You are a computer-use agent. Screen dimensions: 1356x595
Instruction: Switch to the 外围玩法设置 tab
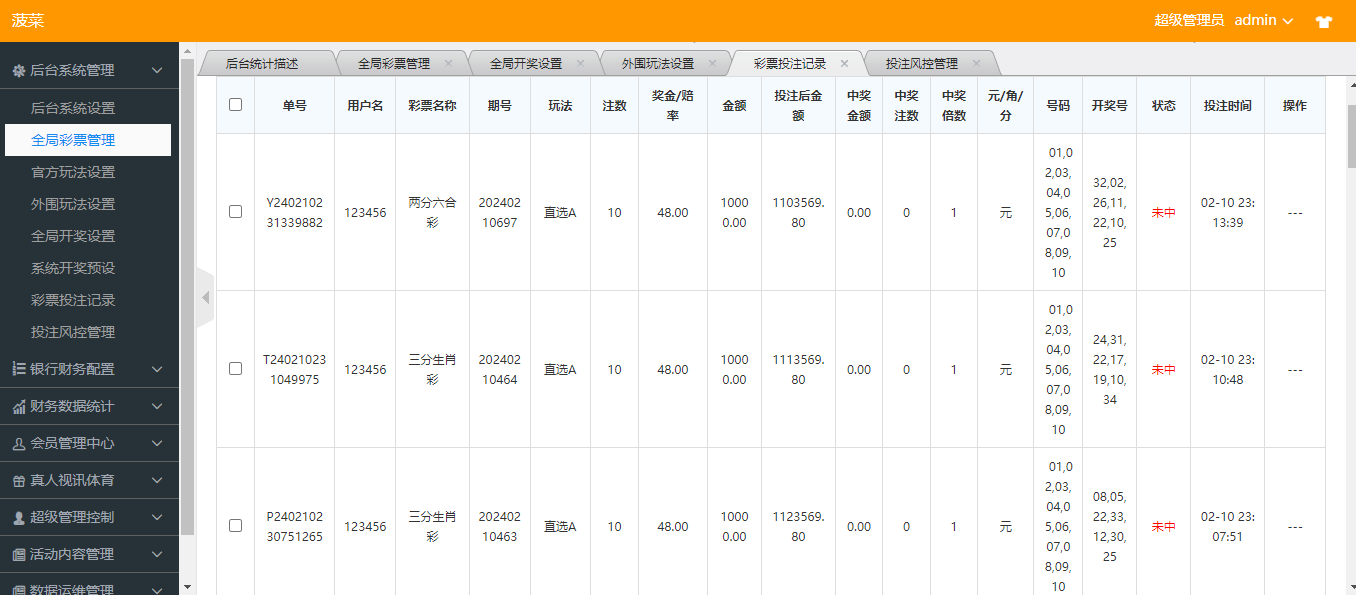(x=658, y=63)
